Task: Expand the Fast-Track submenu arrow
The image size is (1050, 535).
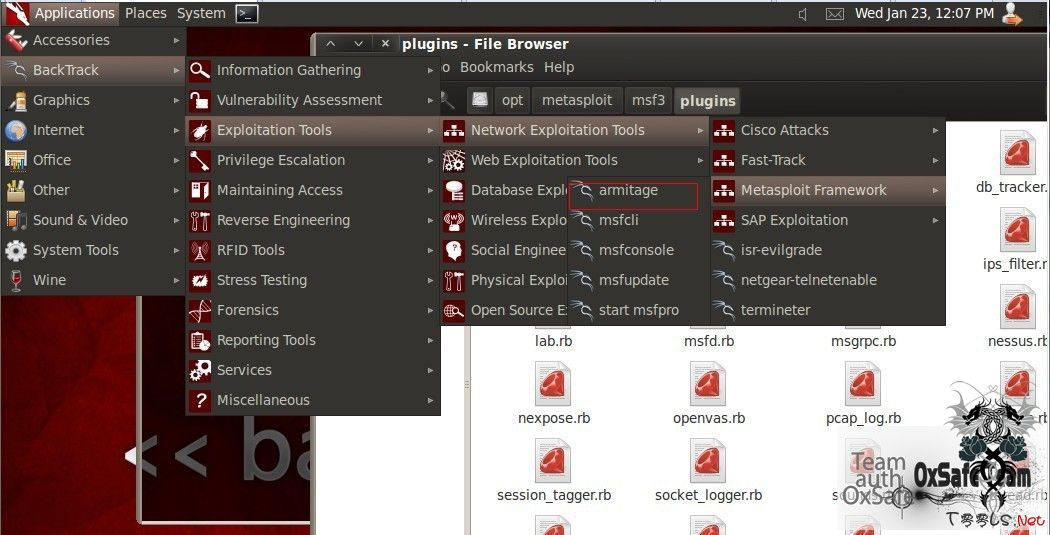Action: click(935, 161)
